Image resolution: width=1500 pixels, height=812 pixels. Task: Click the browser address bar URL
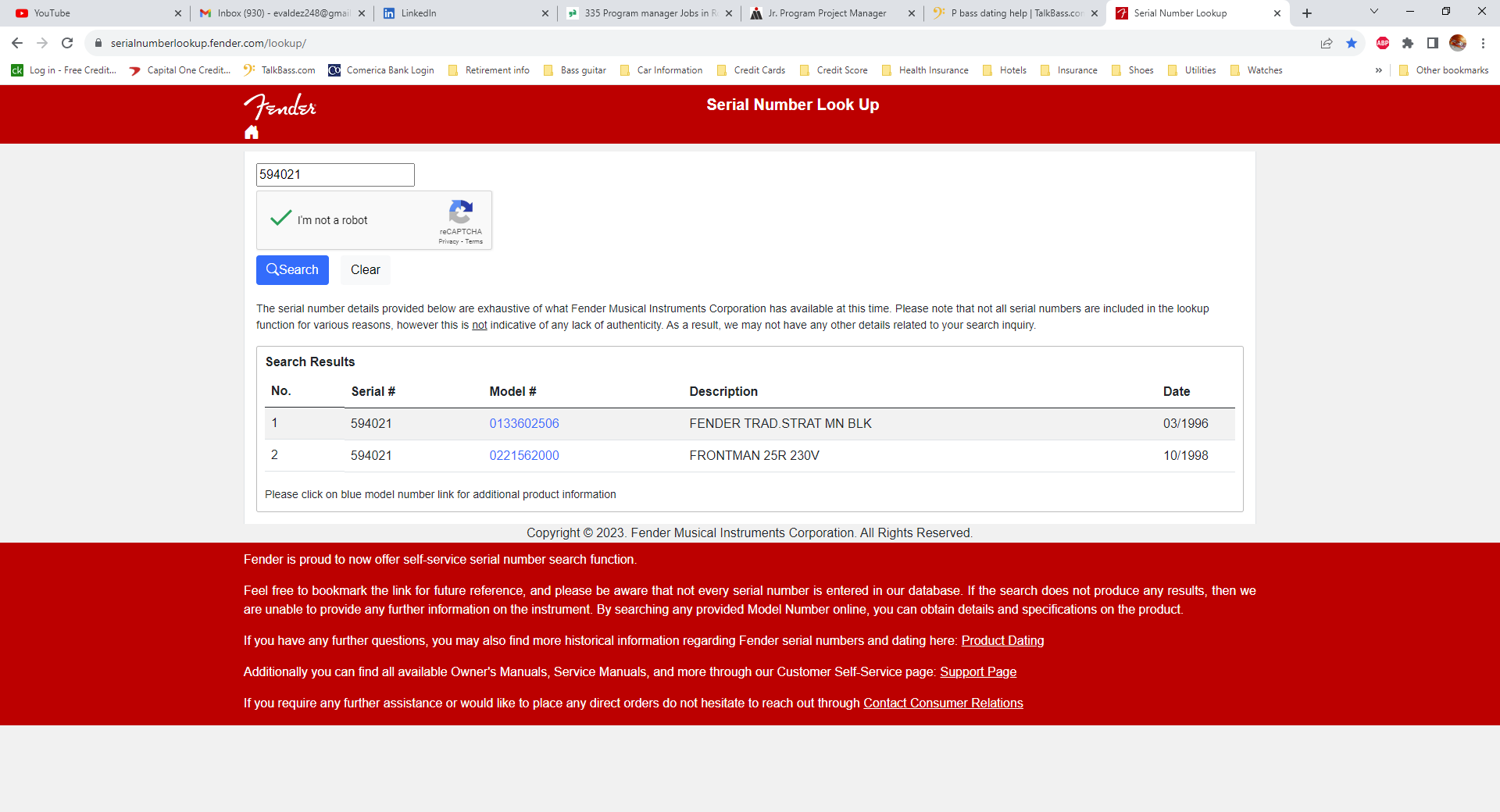tap(209, 43)
